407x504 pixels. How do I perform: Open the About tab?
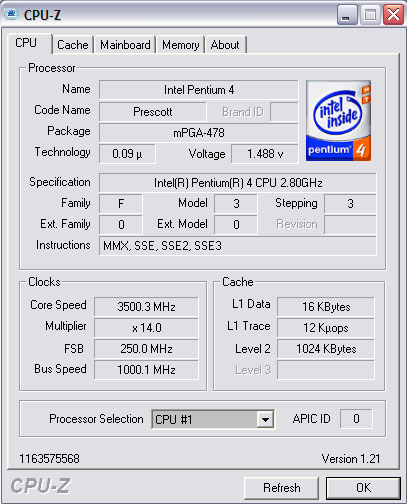point(225,45)
